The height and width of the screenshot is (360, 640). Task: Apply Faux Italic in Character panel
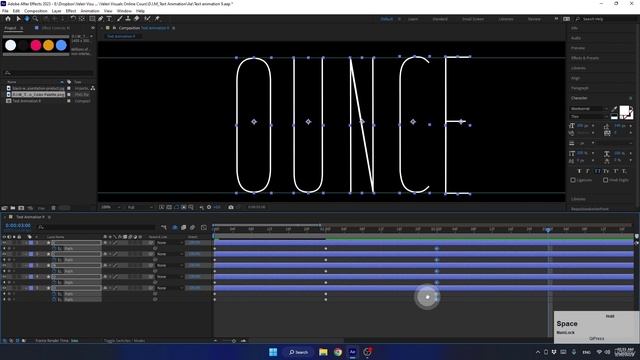(x=588, y=171)
